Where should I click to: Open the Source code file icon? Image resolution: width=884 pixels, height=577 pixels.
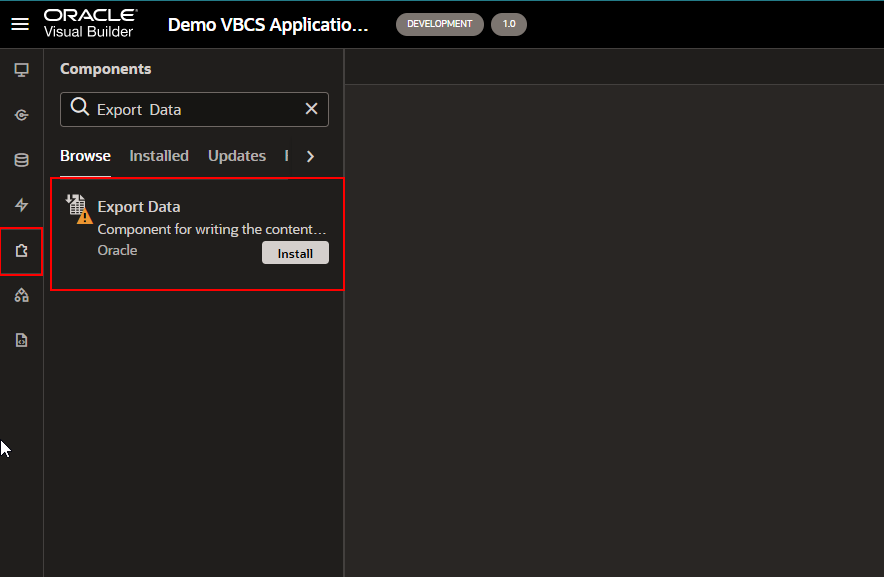pos(21,340)
